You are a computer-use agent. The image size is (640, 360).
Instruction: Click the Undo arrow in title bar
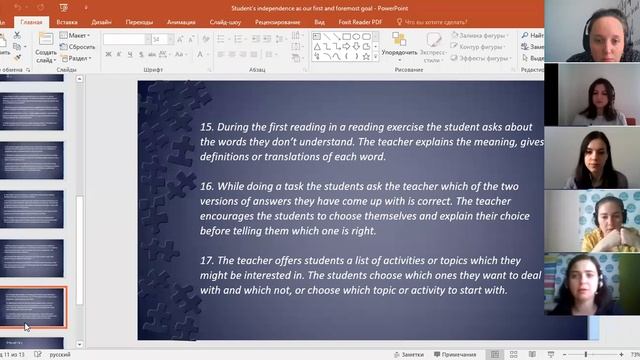click(18, 7)
